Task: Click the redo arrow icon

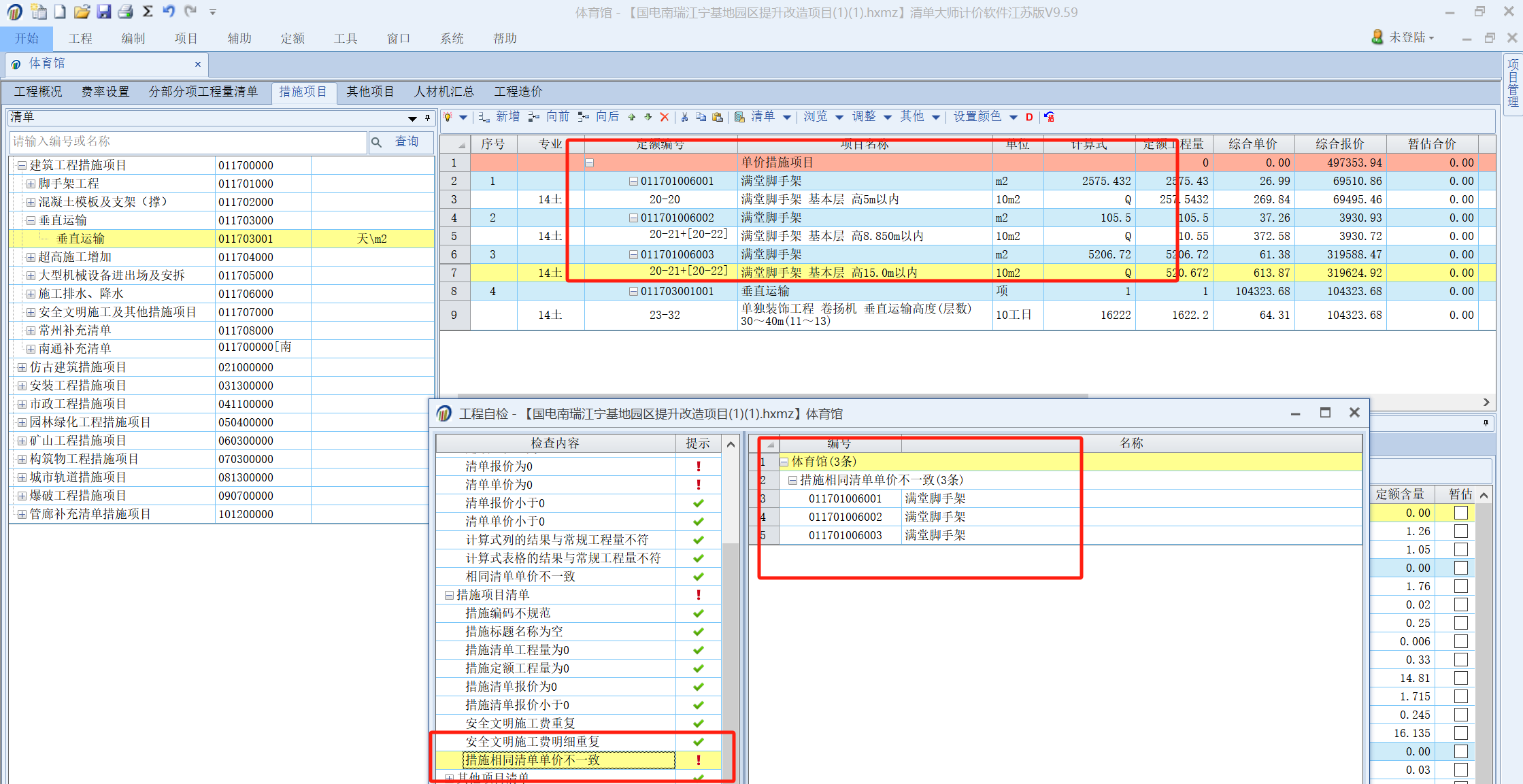Action: [x=190, y=11]
